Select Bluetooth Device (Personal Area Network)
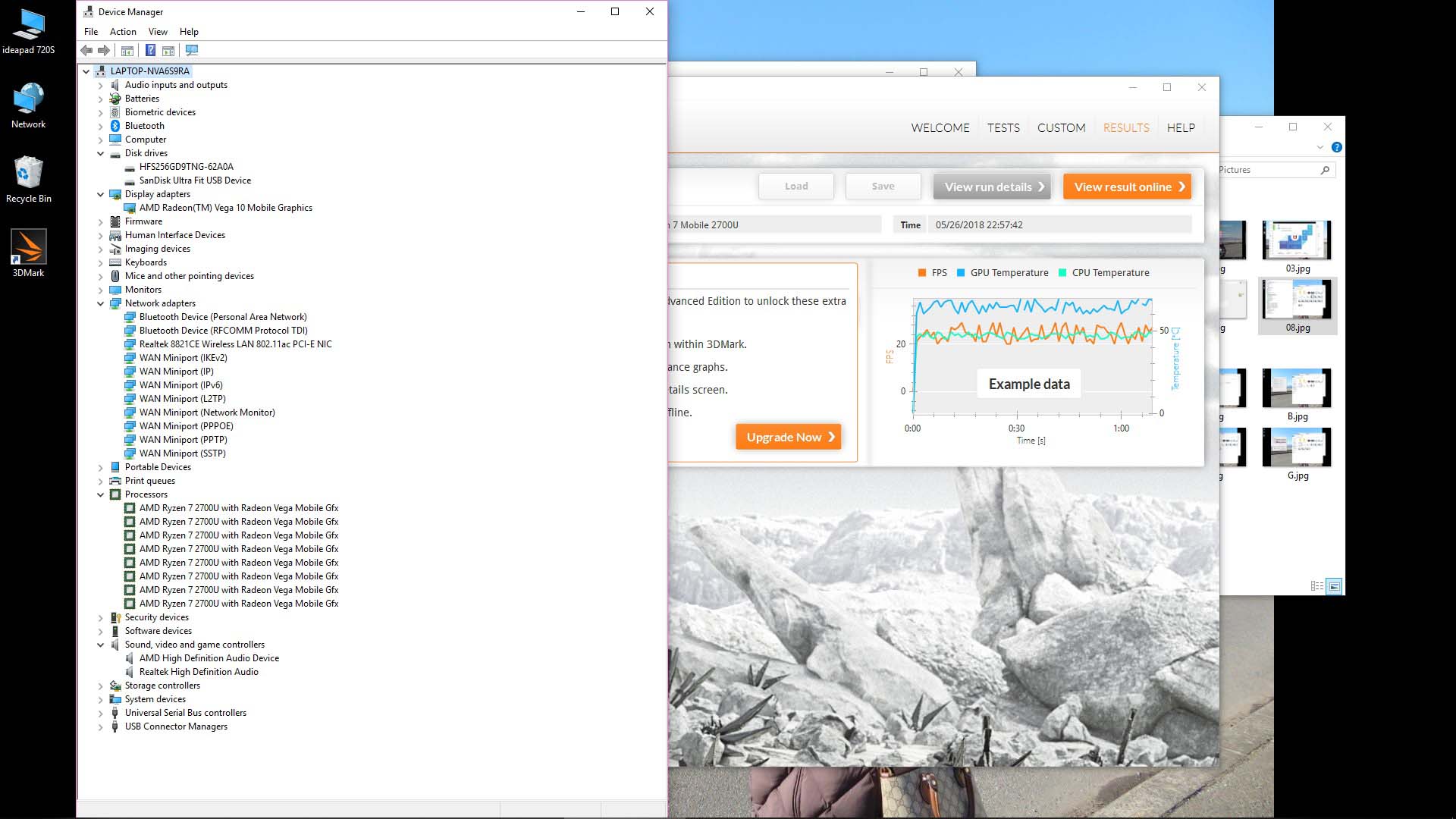 coord(223,317)
